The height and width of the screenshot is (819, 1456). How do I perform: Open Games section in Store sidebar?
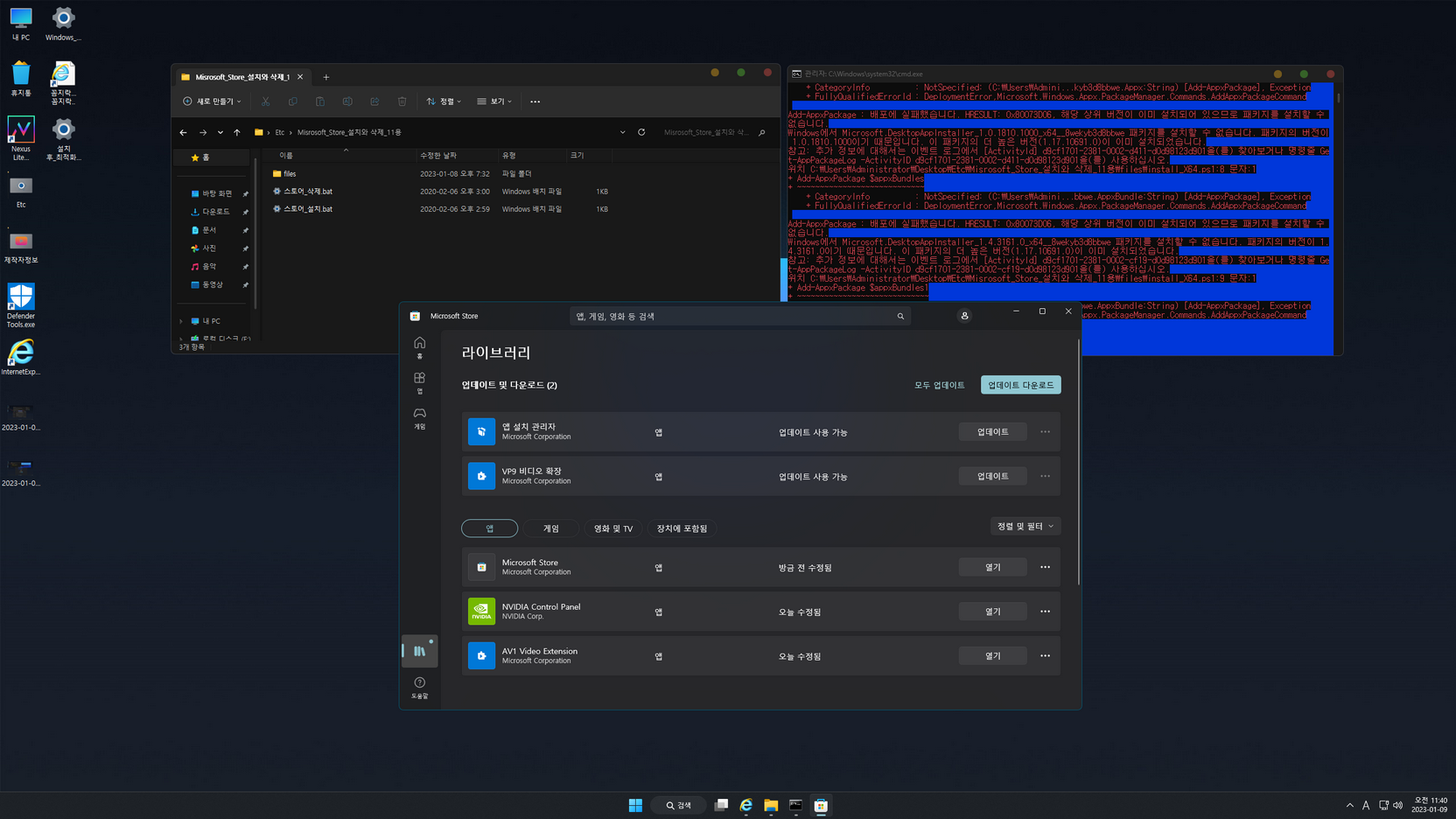[x=419, y=417]
